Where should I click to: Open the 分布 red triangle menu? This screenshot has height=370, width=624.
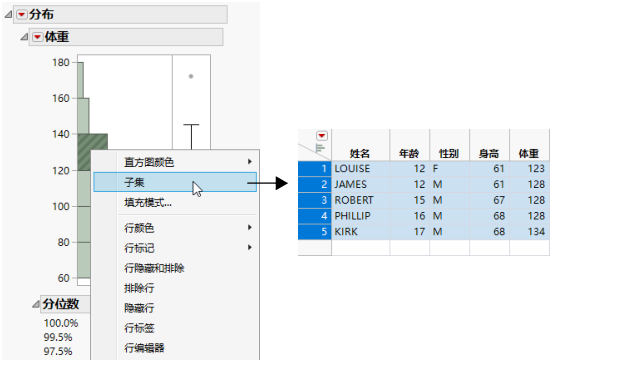tap(21, 15)
